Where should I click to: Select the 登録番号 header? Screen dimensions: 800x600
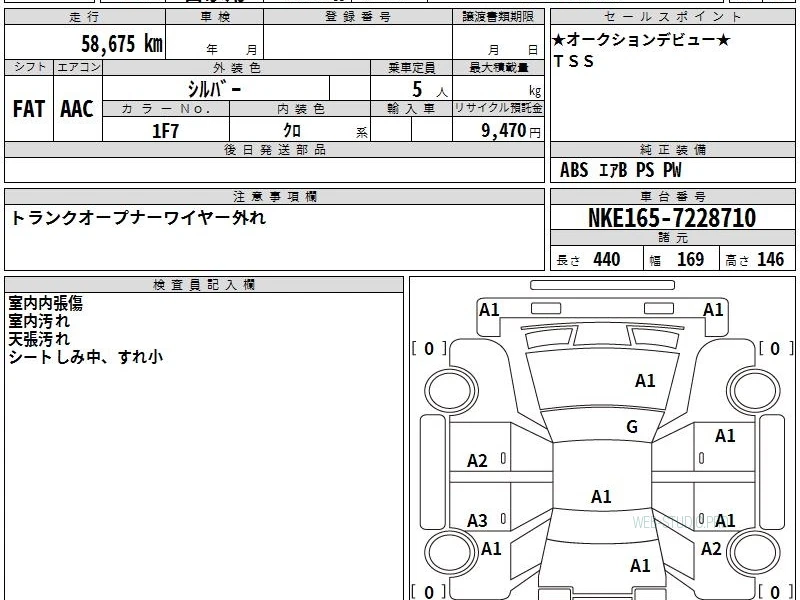click(358, 17)
